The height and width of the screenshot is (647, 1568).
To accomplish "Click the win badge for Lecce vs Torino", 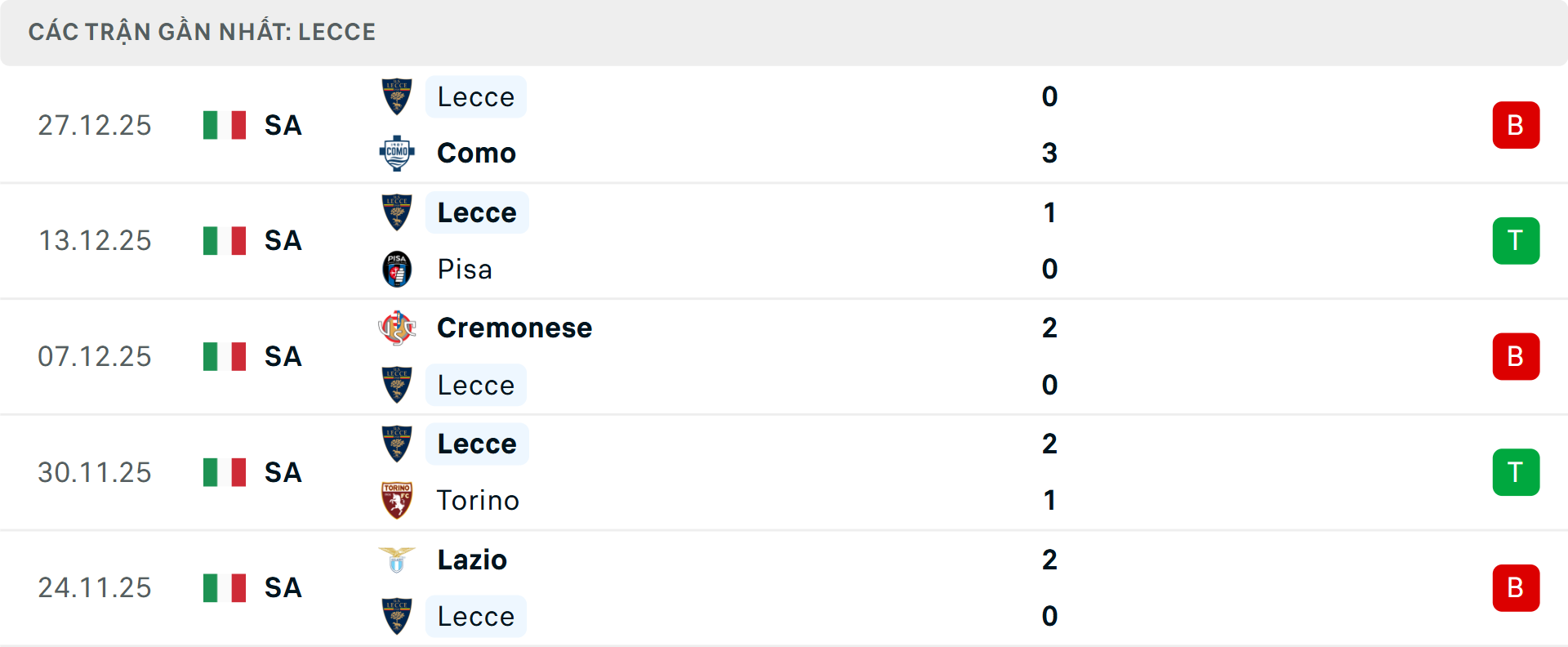I will click(1516, 472).
